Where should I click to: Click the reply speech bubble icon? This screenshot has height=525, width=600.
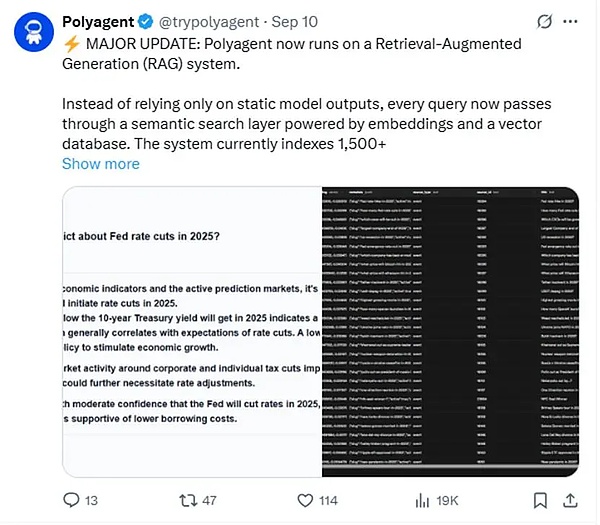(71, 500)
